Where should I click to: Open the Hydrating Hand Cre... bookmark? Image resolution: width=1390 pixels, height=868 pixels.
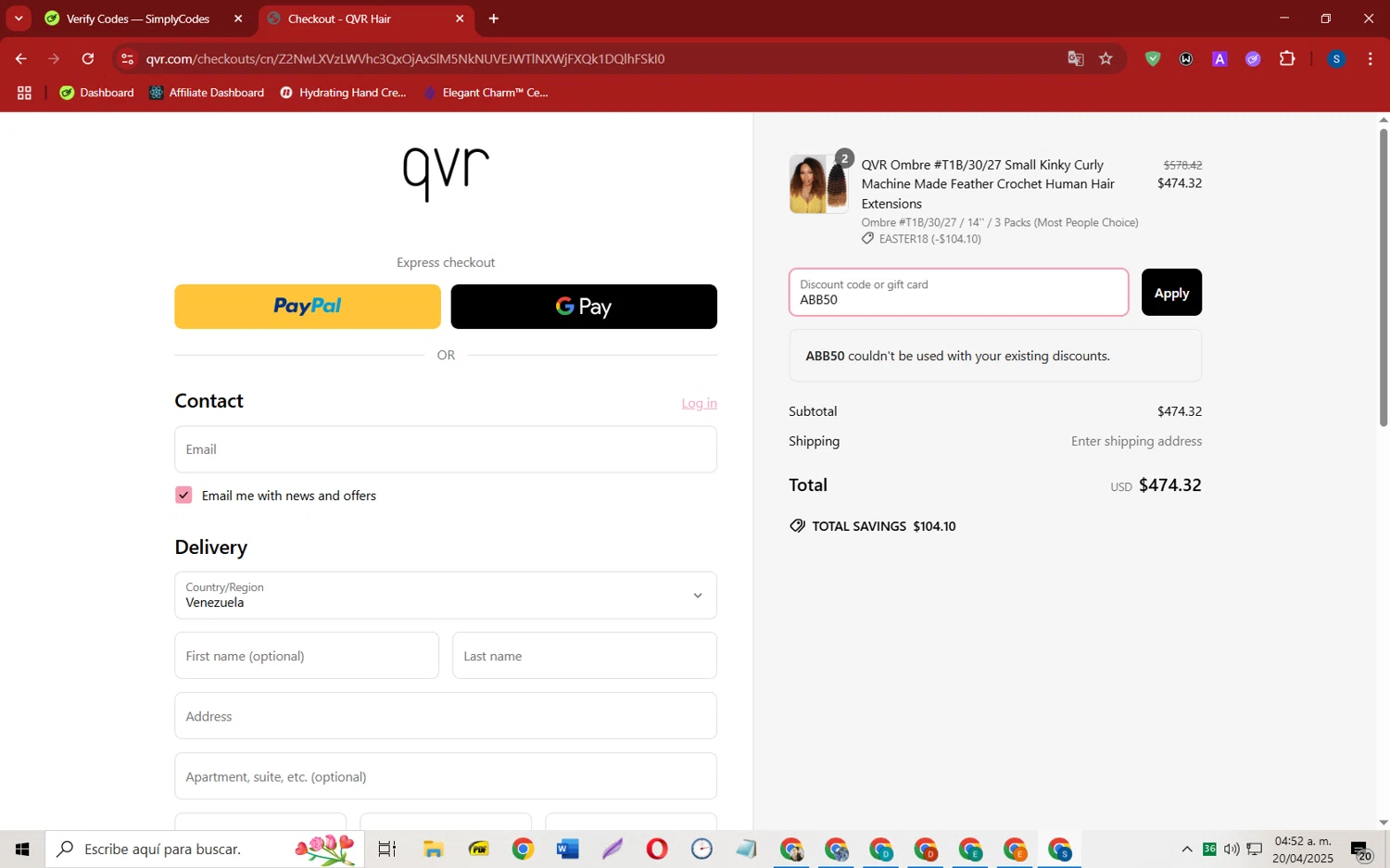pyautogui.click(x=343, y=93)
